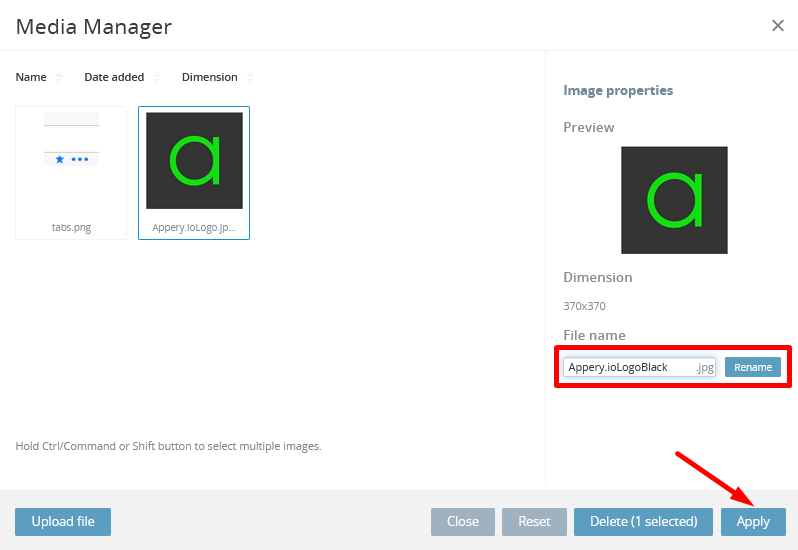Click the Upload file button
The width and height of the screenshot is (798, 550).
click(63, 522)
